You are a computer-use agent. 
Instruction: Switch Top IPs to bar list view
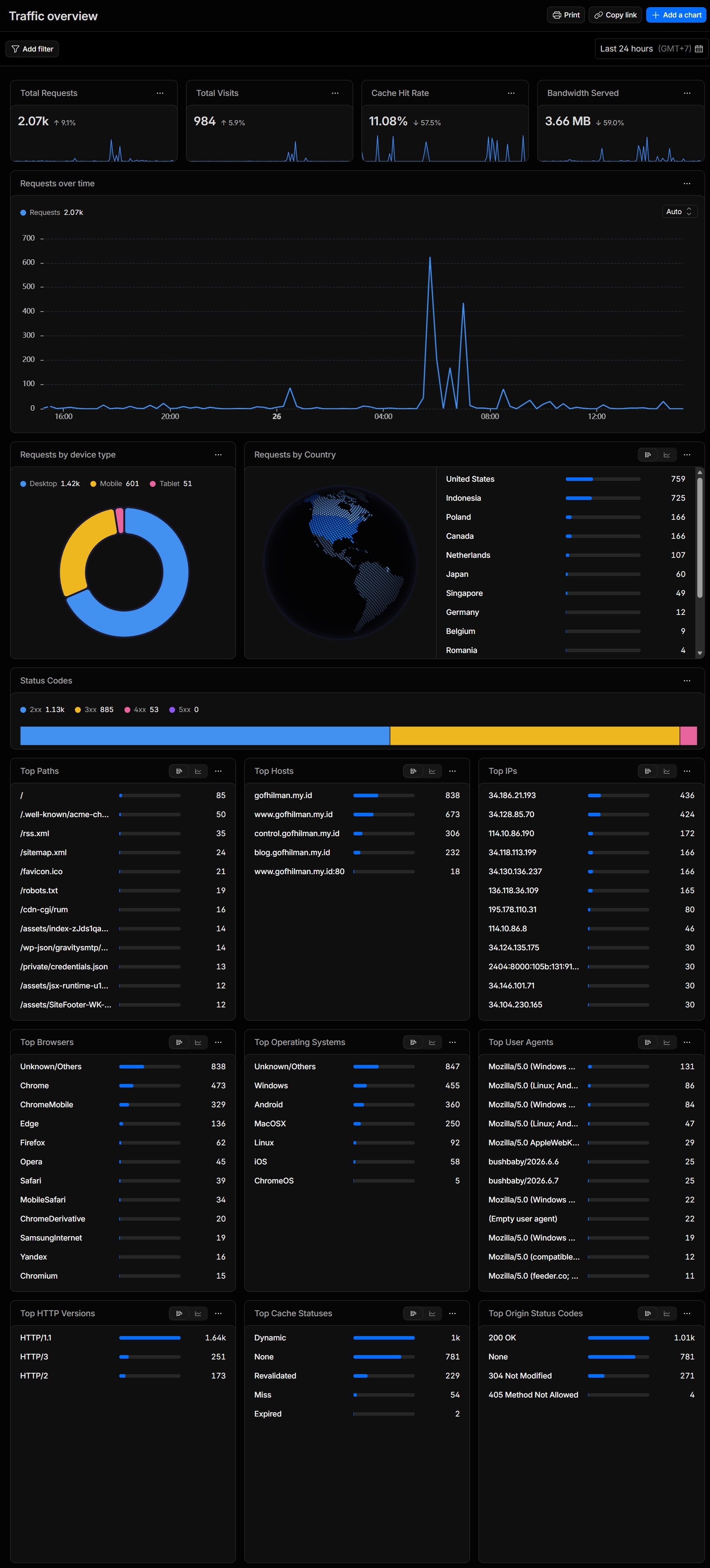647,771
